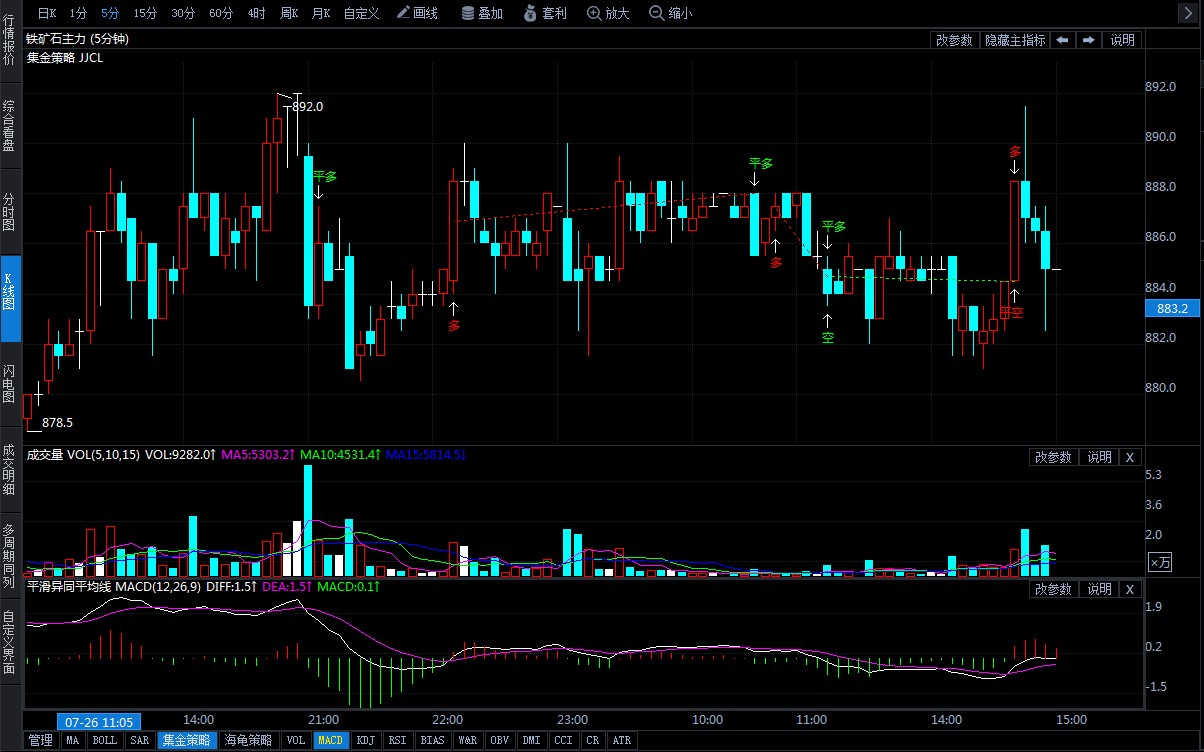1204x752 pixels.
Task: Switch to the 15分 timeframe
Action: [145, 13]
